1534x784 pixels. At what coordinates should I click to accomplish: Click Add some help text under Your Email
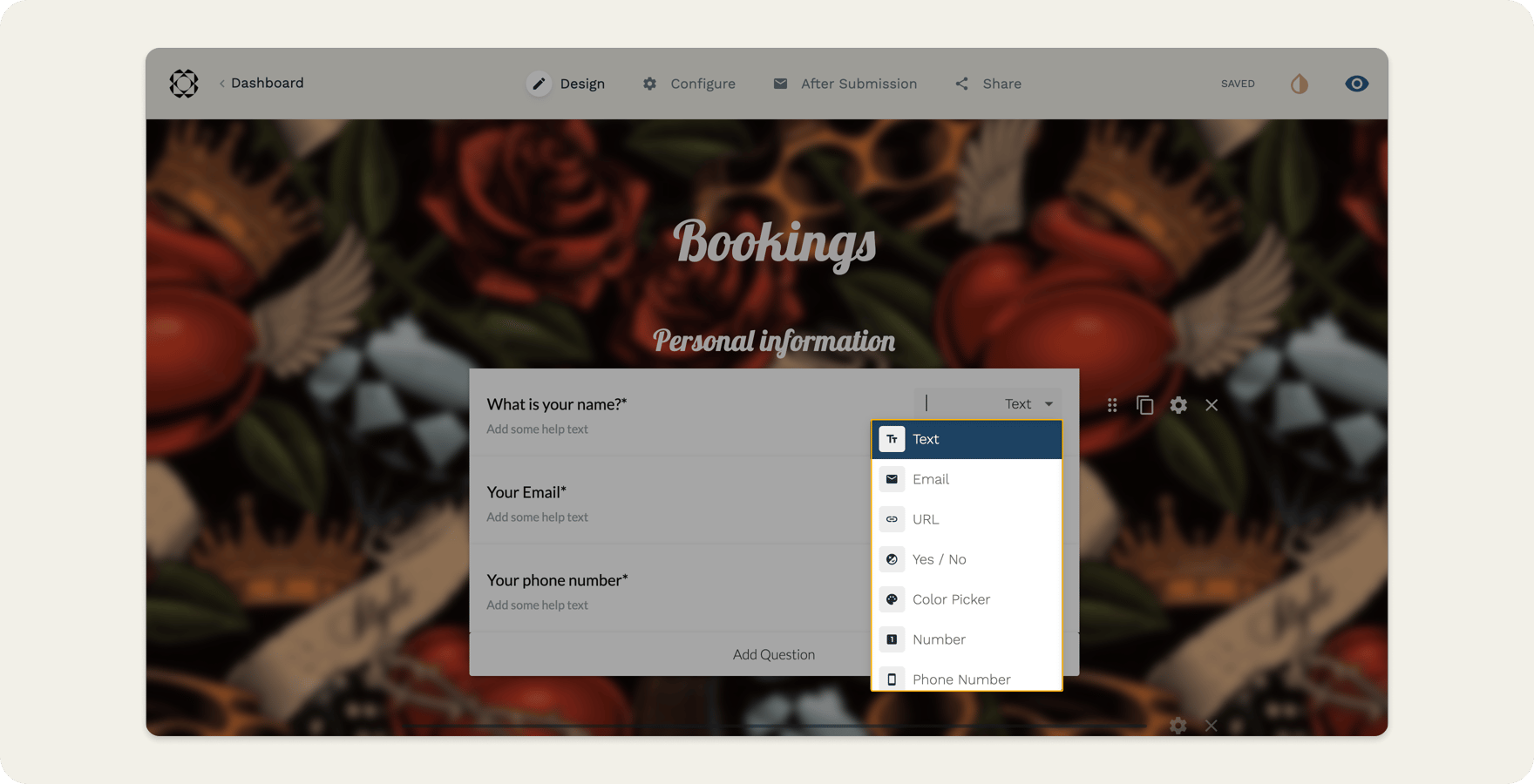coord(537,517)
